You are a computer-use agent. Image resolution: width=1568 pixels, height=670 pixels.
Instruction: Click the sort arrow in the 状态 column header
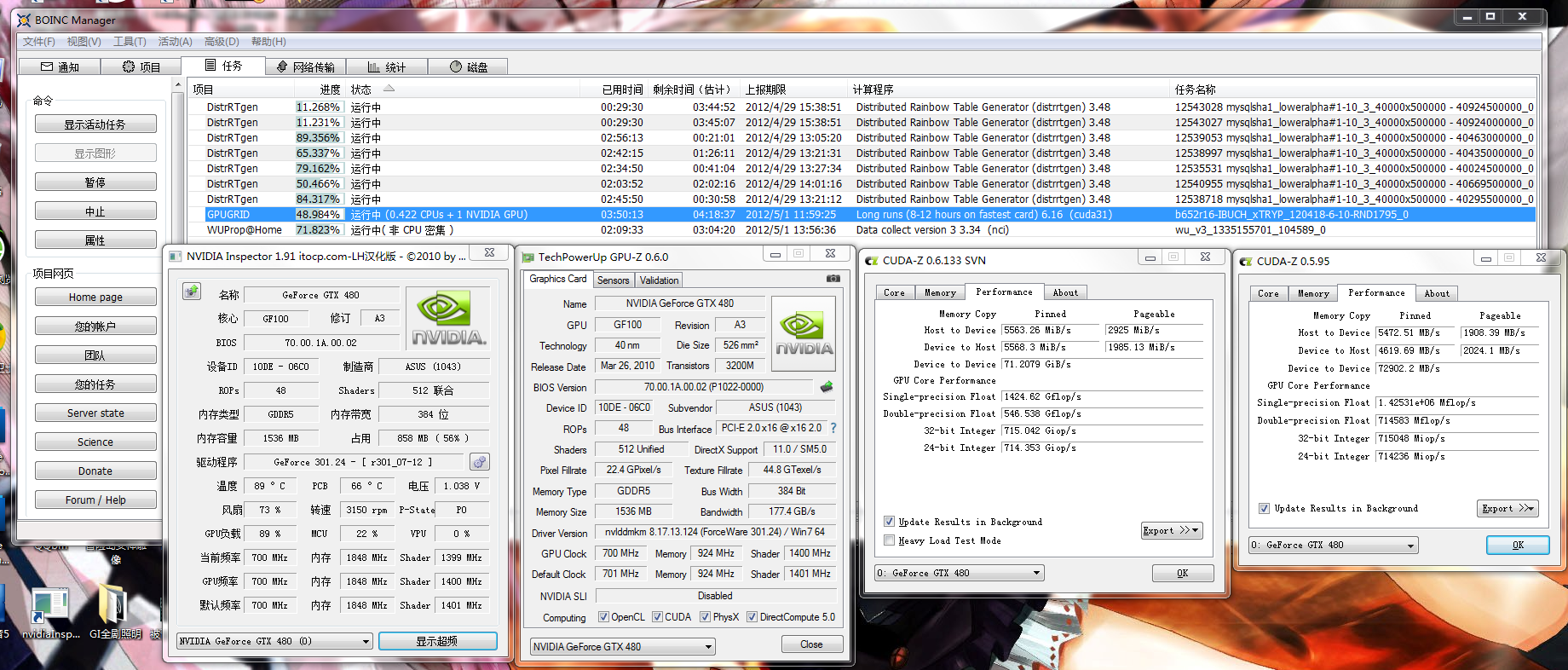coord(389,89)
